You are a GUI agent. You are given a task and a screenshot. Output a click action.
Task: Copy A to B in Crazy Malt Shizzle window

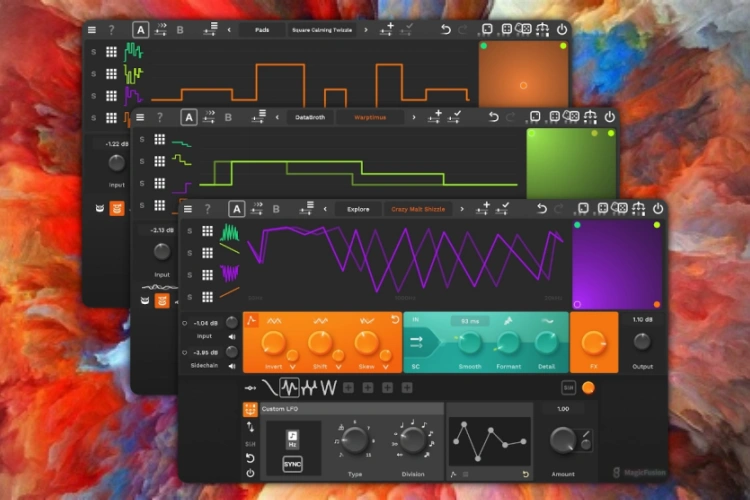(257, 209)
